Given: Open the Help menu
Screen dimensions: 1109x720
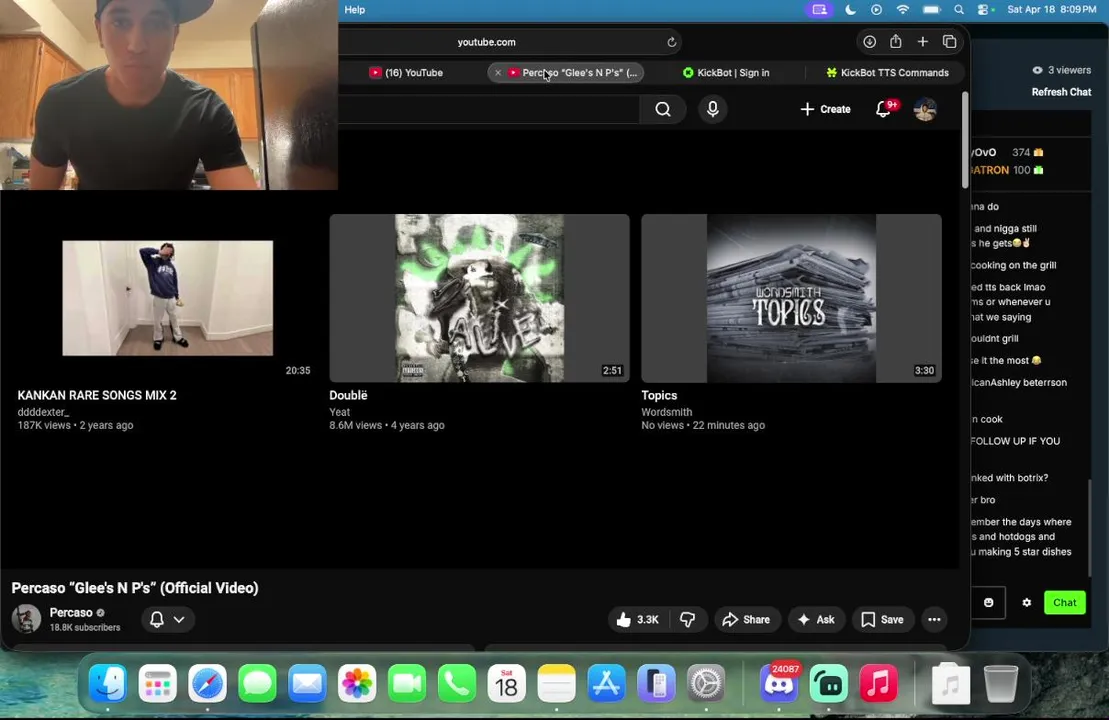Looking at the screenshot, I should click(354, 10).
